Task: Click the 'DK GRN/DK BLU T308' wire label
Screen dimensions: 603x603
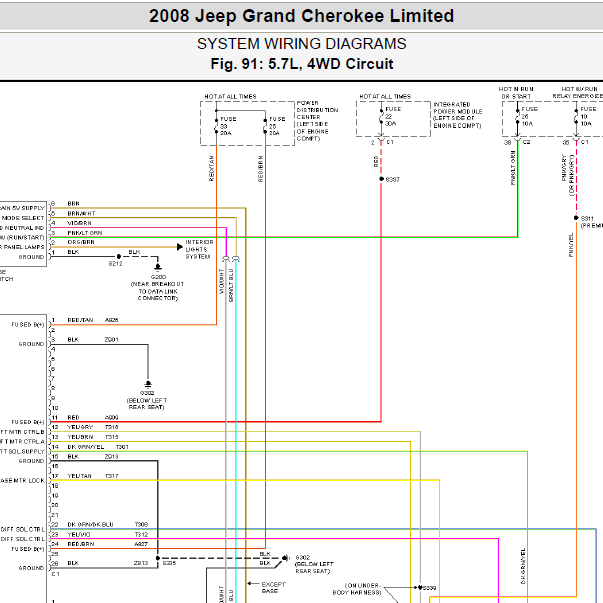Action: click(x=108, y=525)
